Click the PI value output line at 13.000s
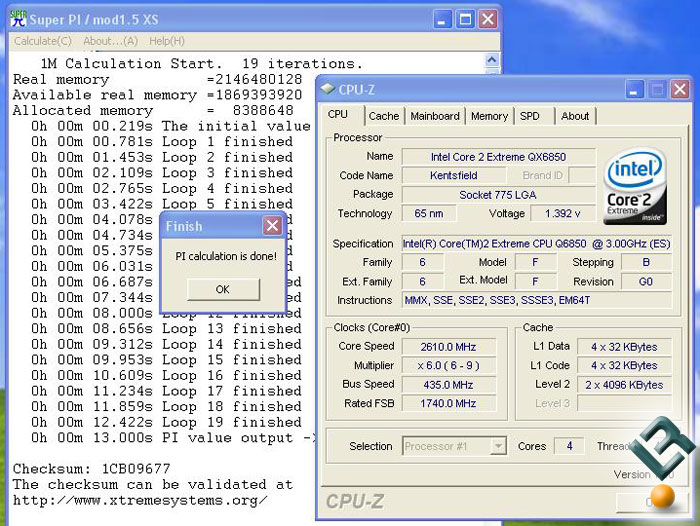Image resolution: width=700 pixels, height=526 pixels. (172, 438)
